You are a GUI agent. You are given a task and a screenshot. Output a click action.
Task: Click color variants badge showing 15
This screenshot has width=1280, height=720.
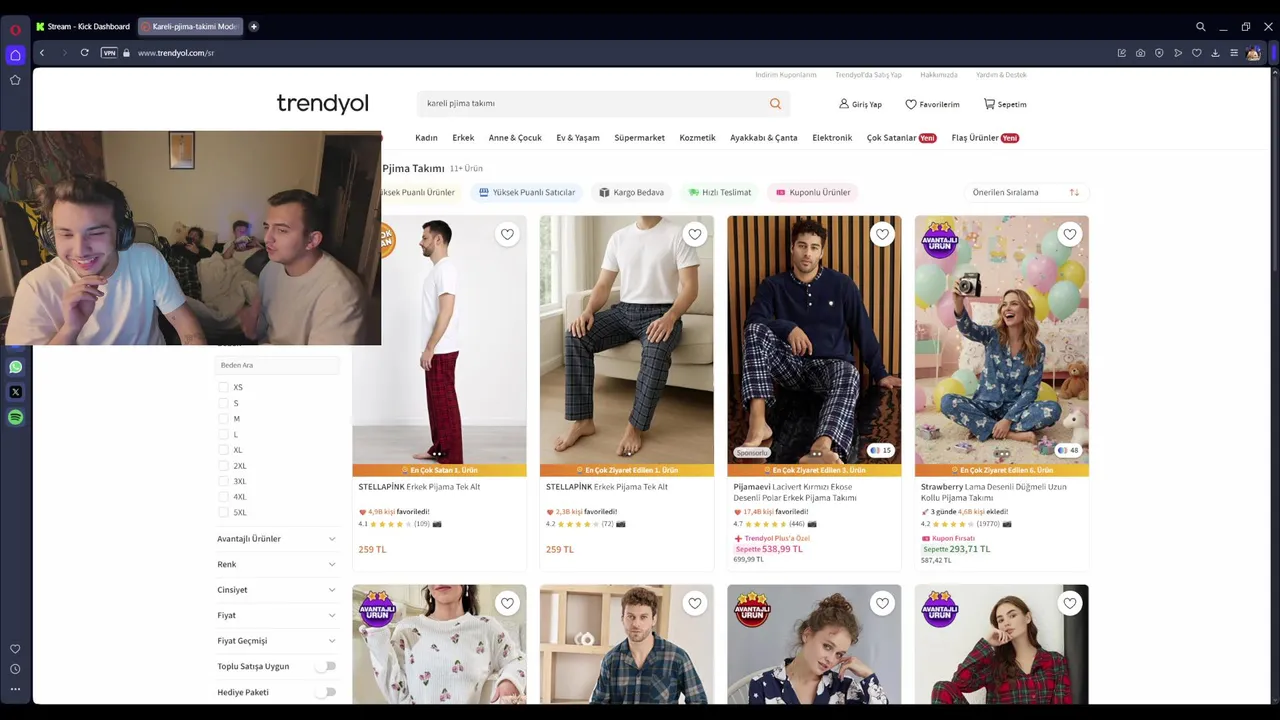(x=880, y=450)
